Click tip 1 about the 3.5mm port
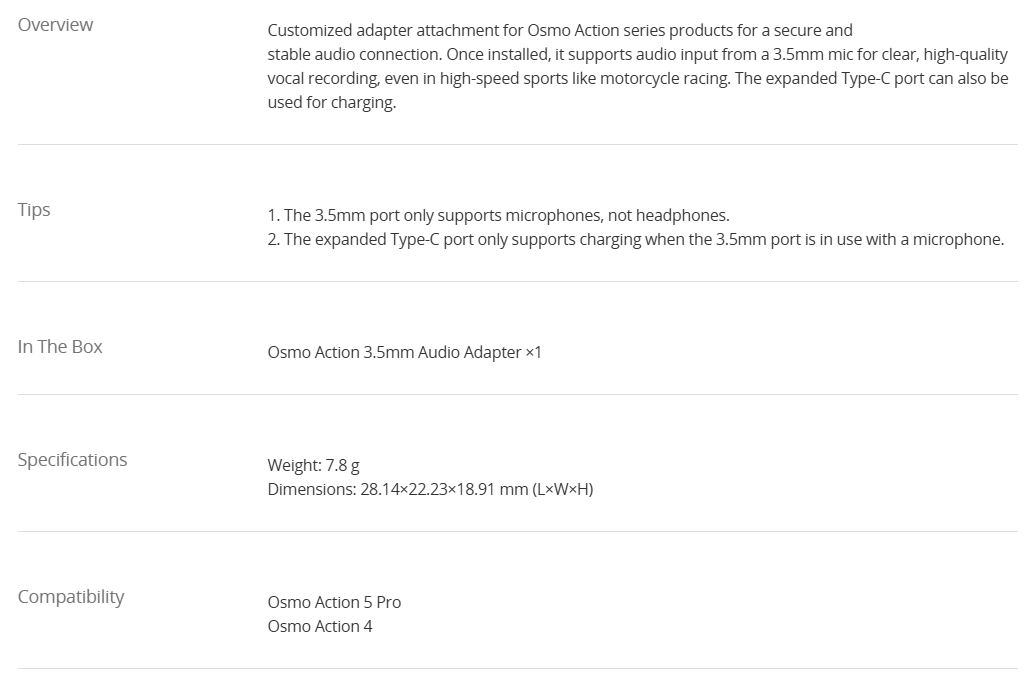Screen dimensions: 1030x691 498,215
